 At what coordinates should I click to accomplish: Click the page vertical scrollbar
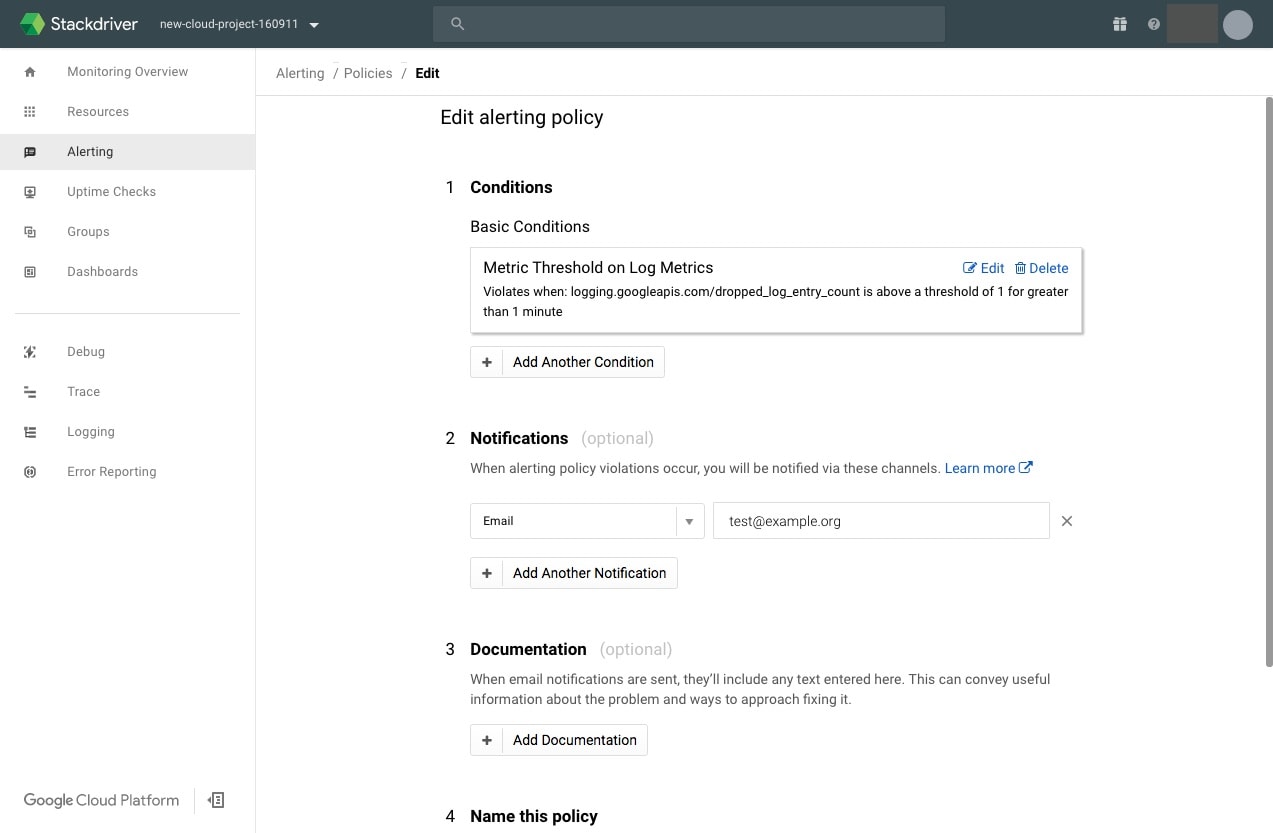tap(1268, 382)
